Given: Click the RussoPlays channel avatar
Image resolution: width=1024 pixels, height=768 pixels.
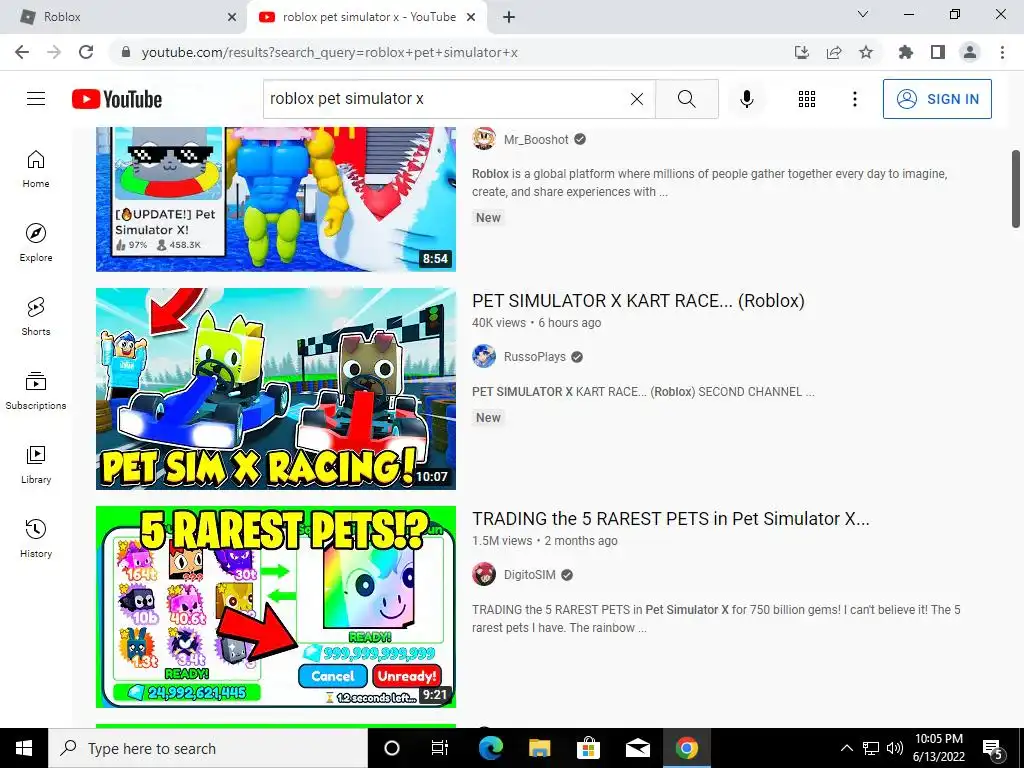Looking at the screenshot, I should [x=484, y=357].
